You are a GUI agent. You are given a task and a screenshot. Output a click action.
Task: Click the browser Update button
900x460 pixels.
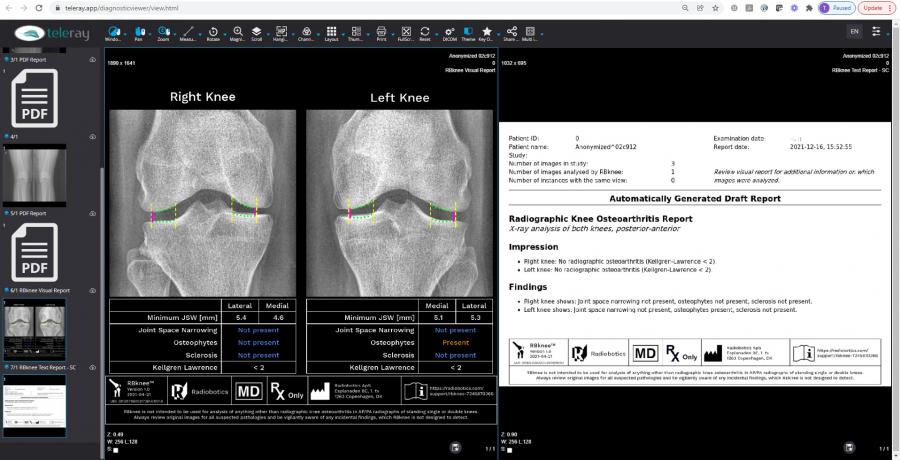pyautogui.click(x=873, y=7)
